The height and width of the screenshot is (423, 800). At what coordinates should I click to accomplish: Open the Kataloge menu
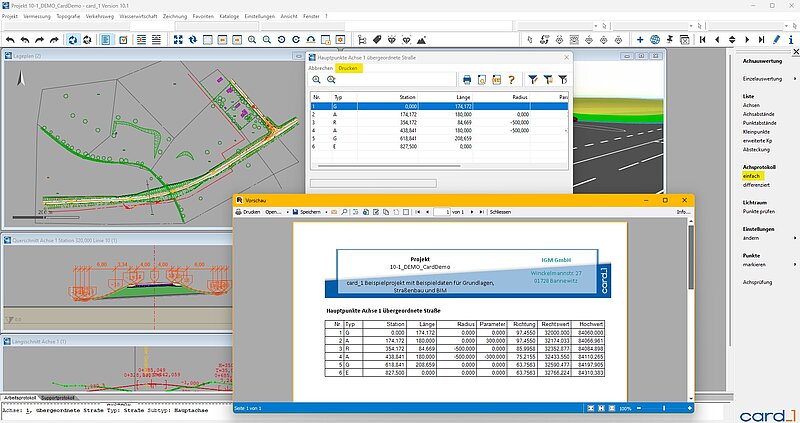pyautogui.click(x=229, y=16)
